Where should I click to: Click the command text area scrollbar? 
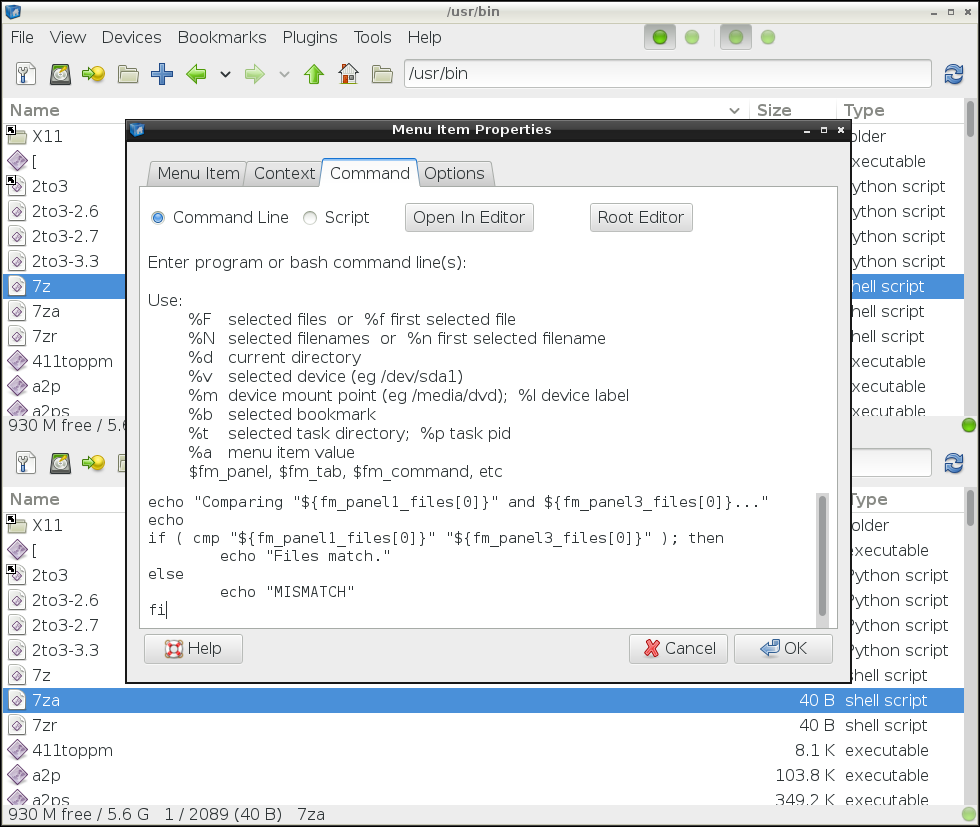823,555
